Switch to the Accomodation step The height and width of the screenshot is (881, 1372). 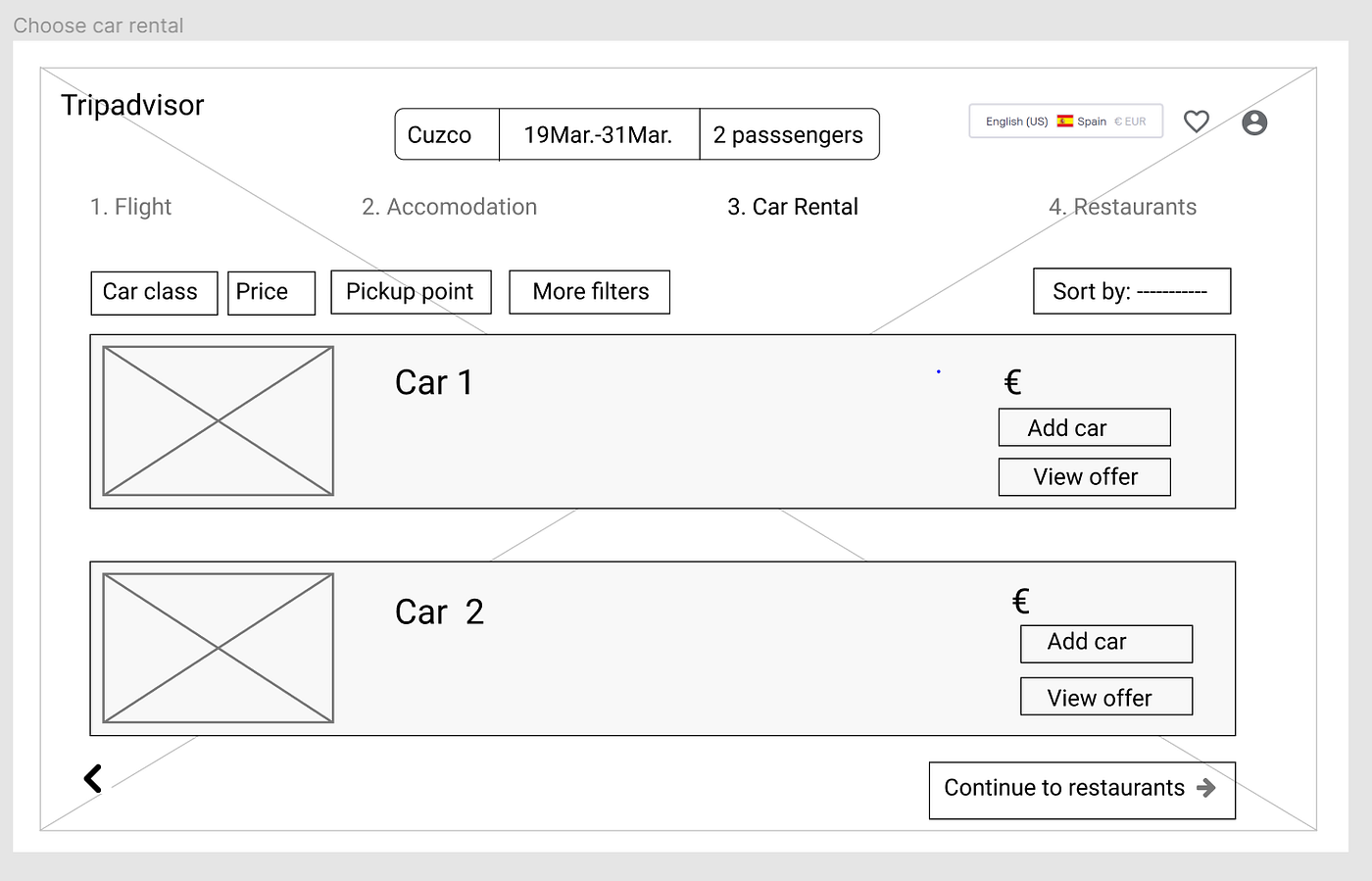pos(449,207)
